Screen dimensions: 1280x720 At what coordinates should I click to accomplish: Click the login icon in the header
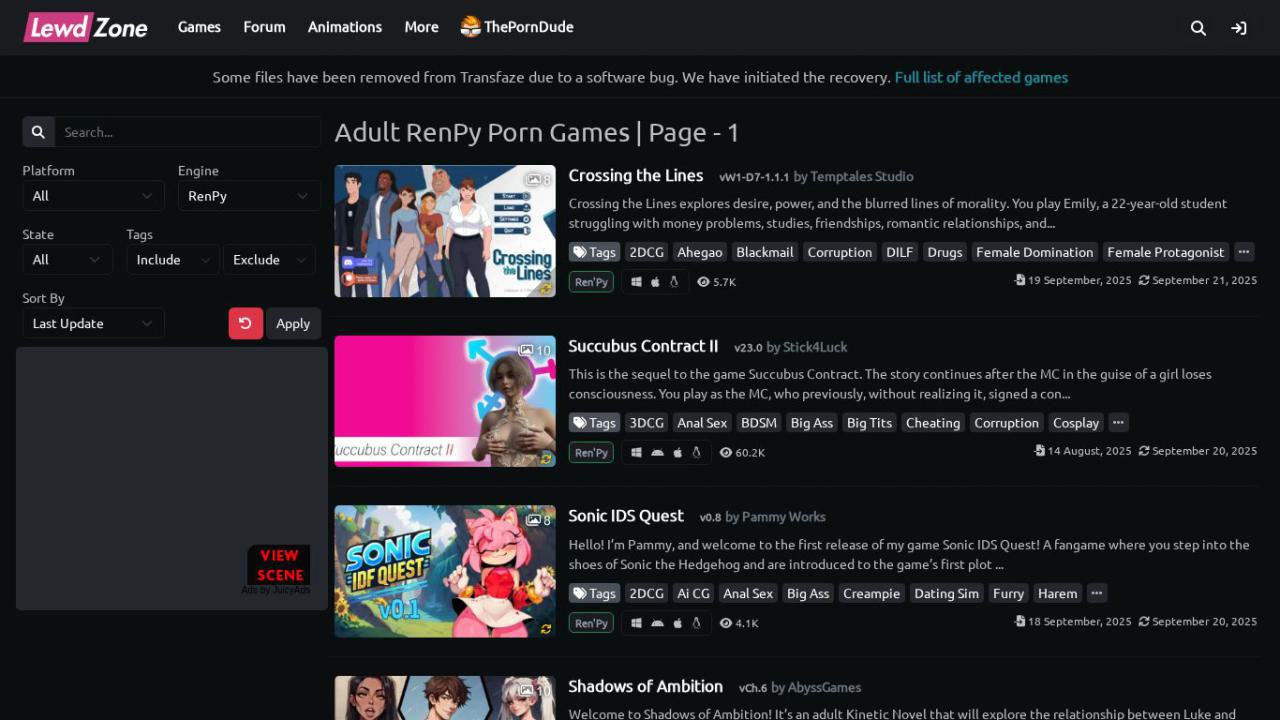click(1239, 28)
